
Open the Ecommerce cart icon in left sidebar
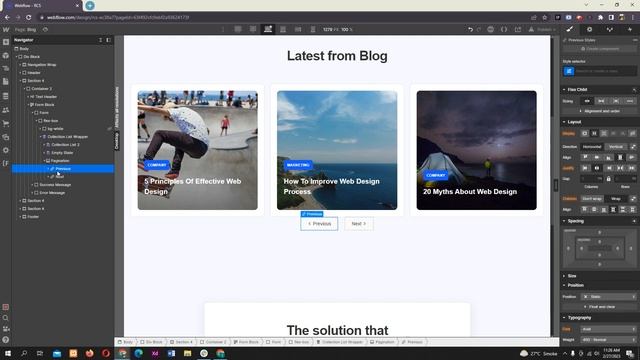pyautogui.click(x=6, y=123)
